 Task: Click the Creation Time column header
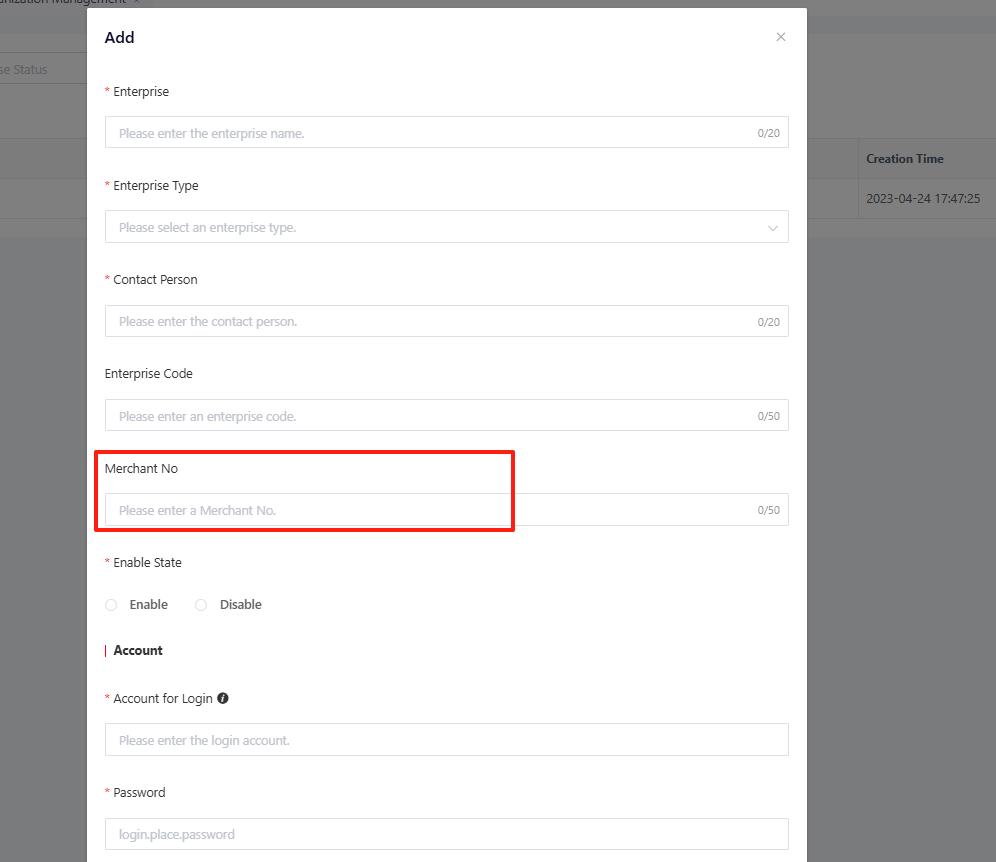[904, 159]
